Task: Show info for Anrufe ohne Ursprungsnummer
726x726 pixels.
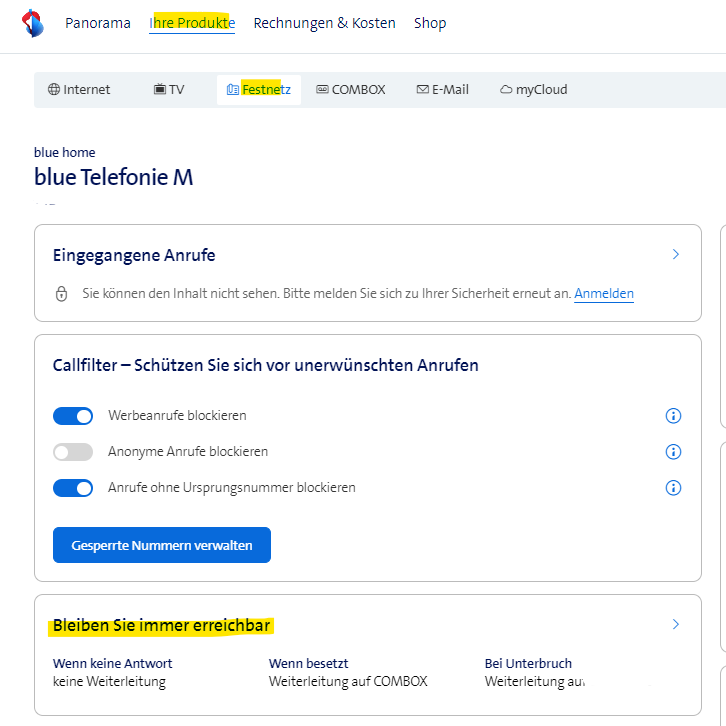Action: [x=673, y=488]
